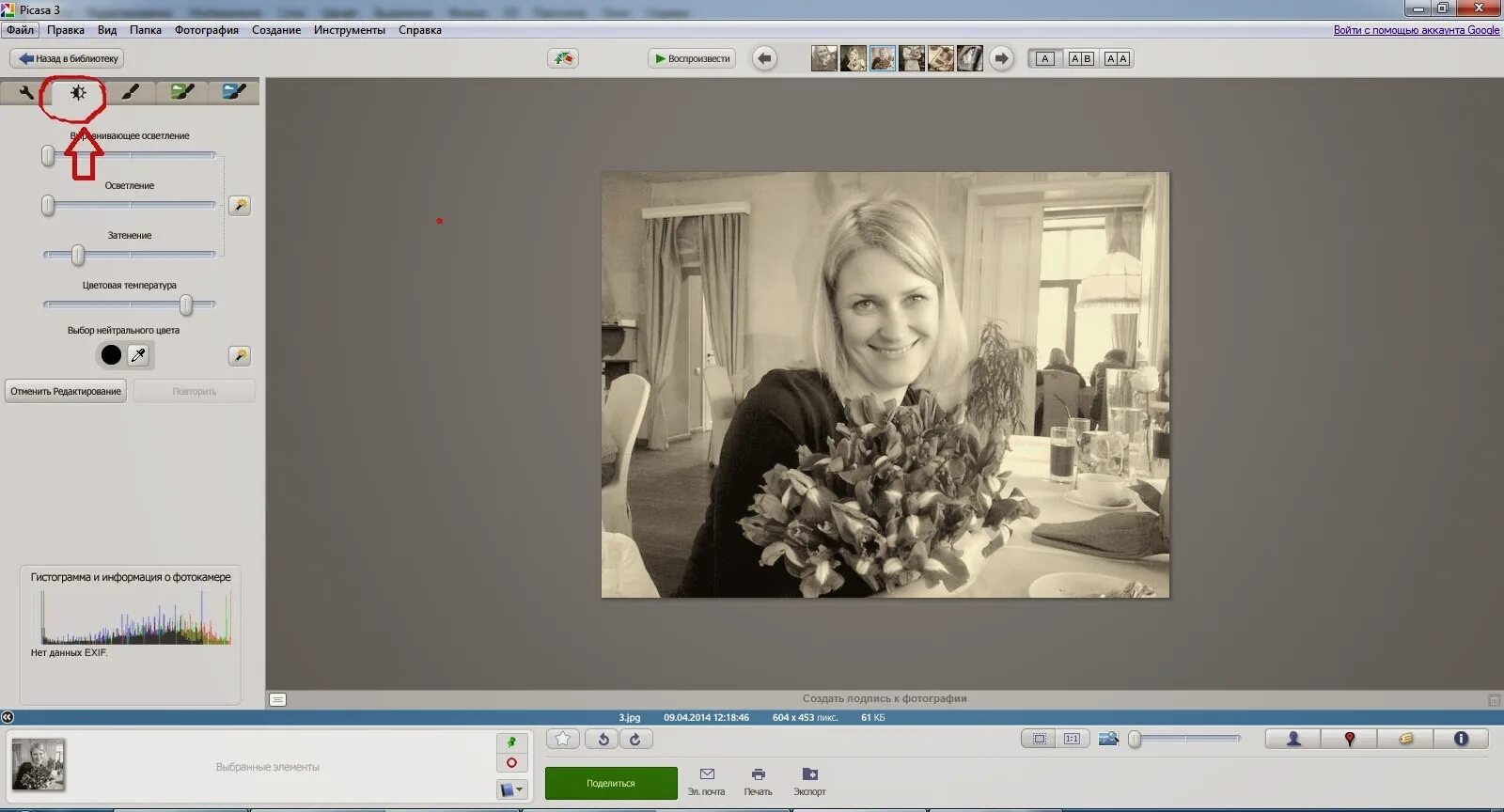This screenshot has height=812, width=1504.
Task: Adjust the Осветление slider handle
Action: coord(48,205)
